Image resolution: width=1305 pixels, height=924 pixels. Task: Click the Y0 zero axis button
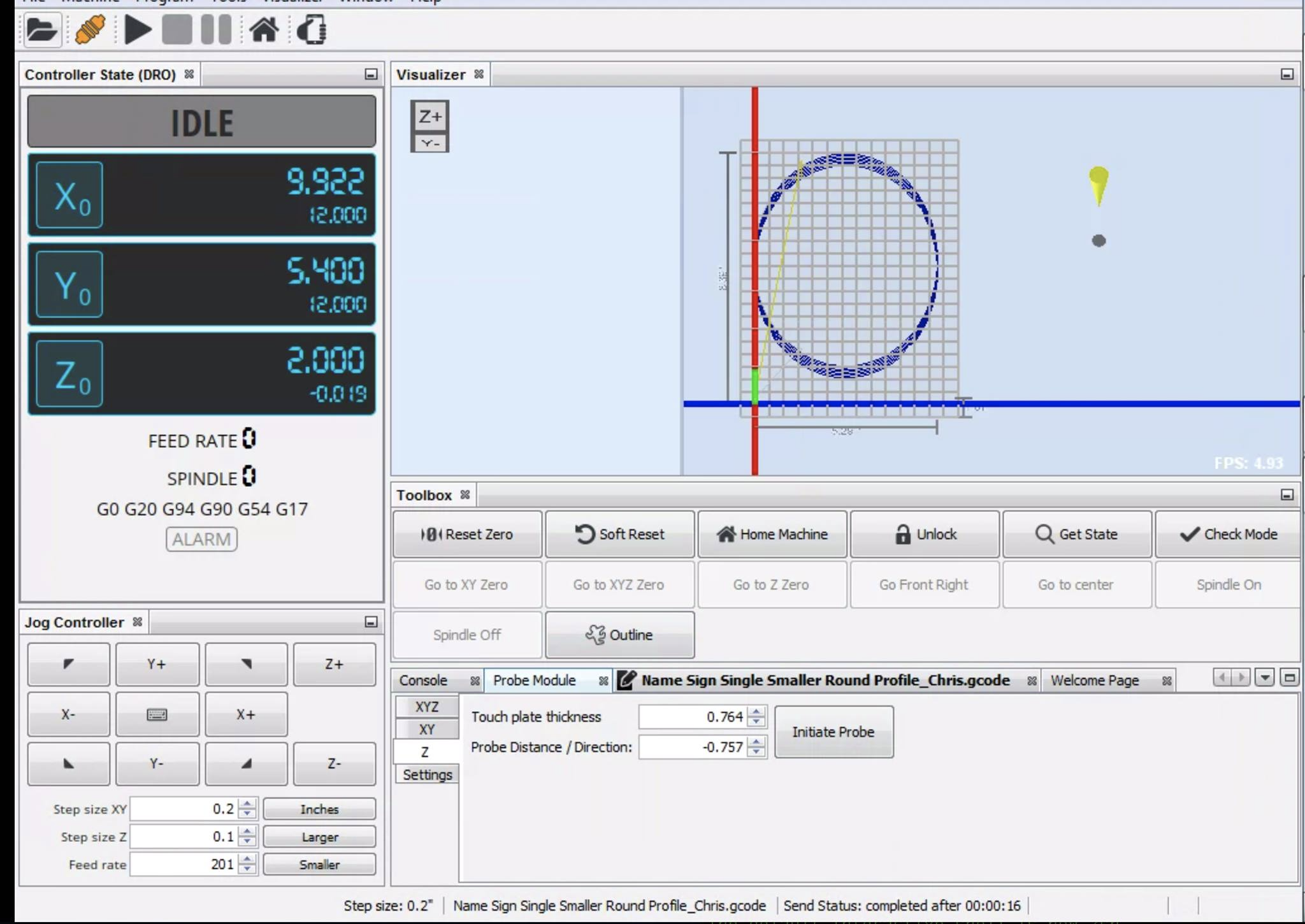[69, 284]
